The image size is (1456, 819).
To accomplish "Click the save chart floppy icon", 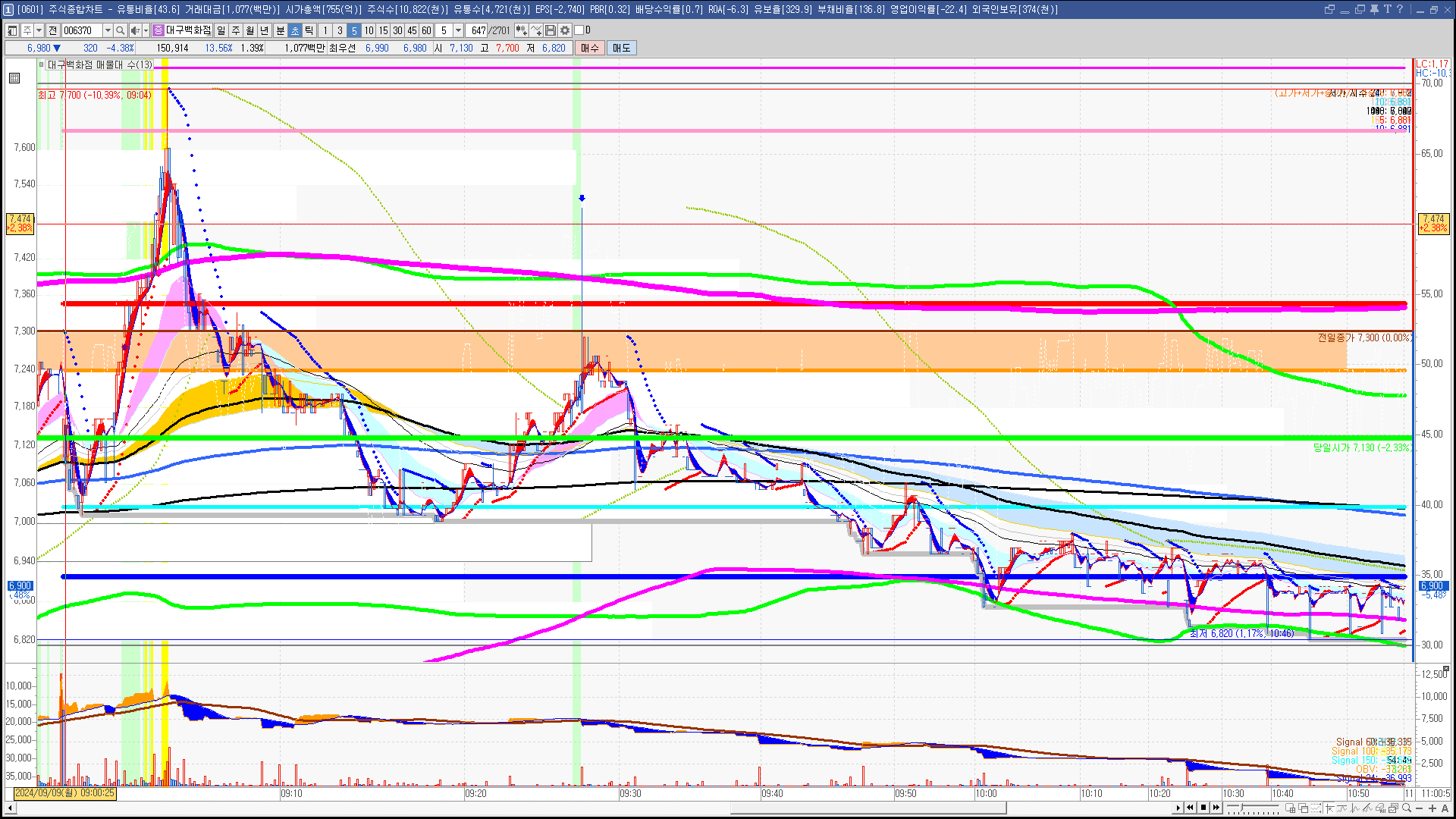I will pyautogui.click(x=551, y=30).
